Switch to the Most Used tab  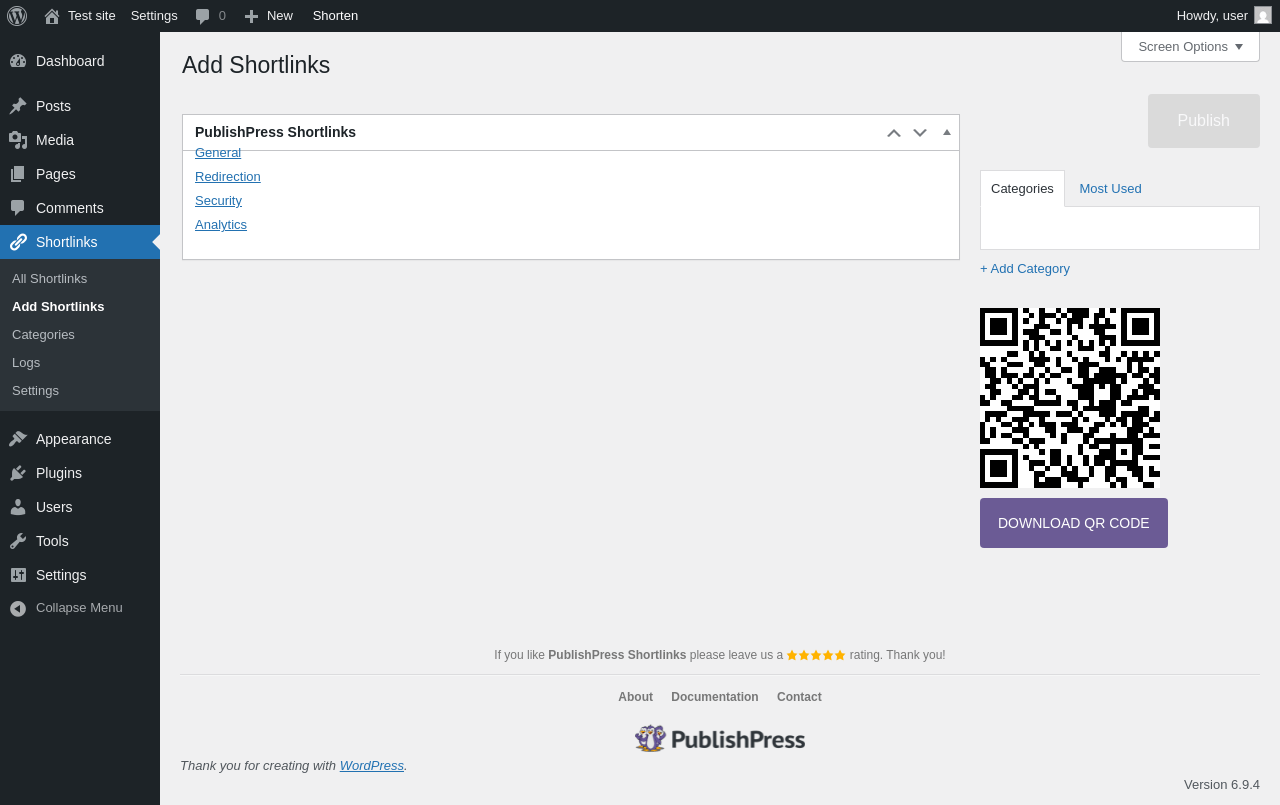1110,188
